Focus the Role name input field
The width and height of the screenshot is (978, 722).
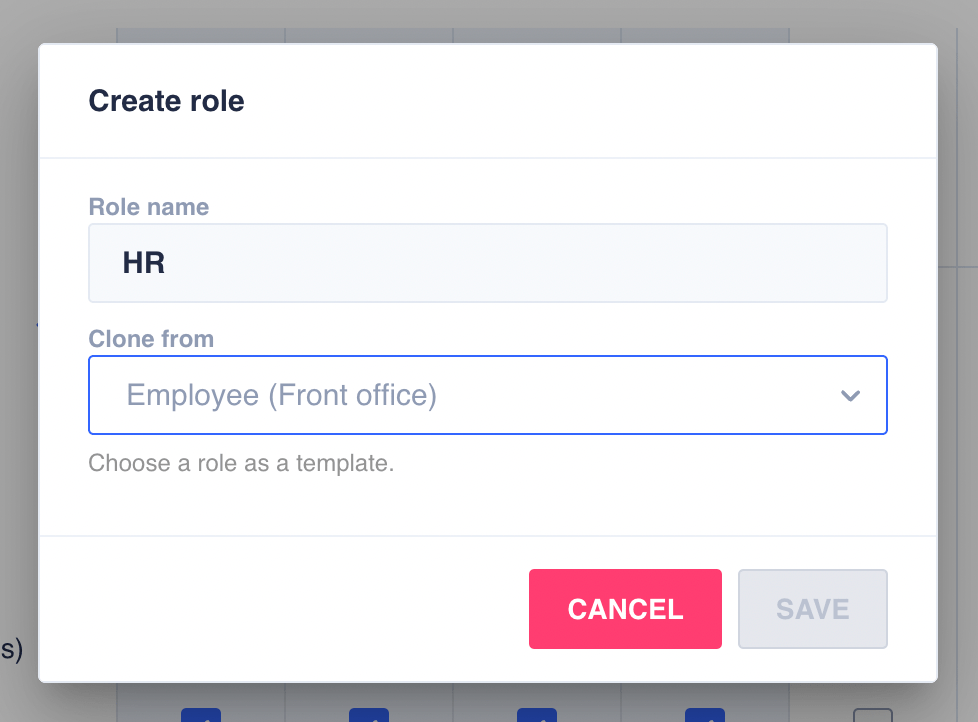point(488,263)
